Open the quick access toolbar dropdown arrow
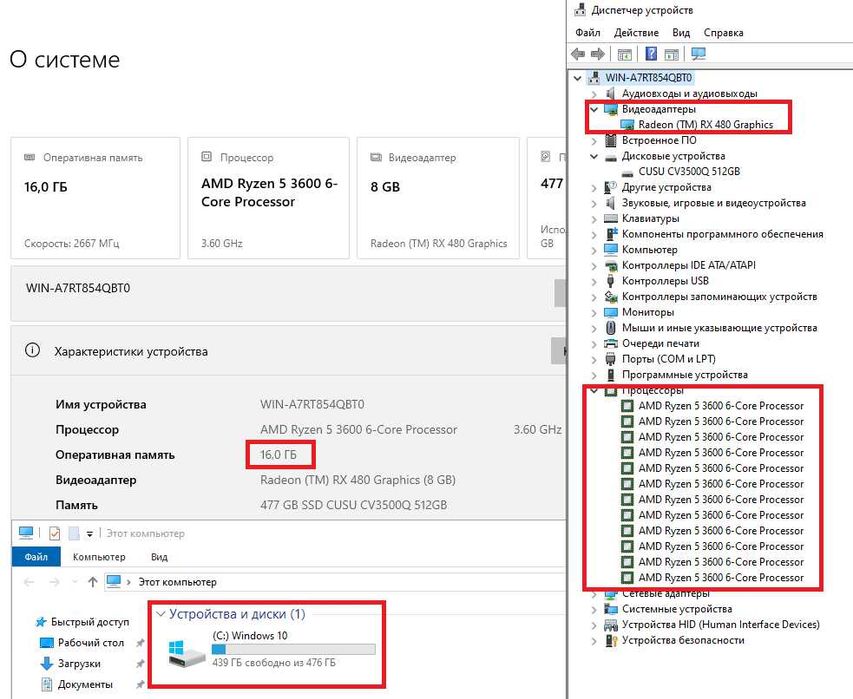Screen dimensions: 853x699 pyautogui.click(x=90, y=534)
